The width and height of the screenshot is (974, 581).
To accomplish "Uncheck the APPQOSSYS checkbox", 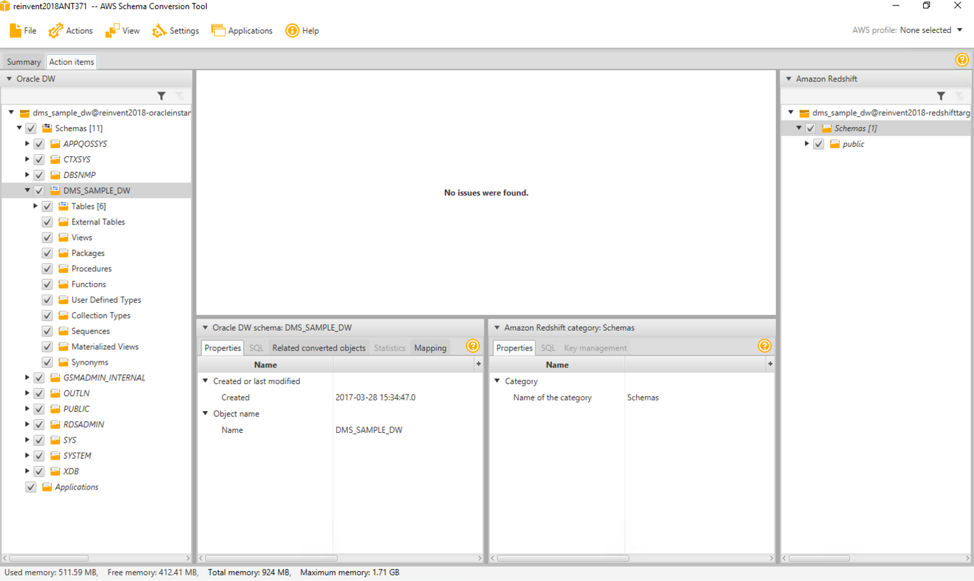I will [x=39, y=144].
